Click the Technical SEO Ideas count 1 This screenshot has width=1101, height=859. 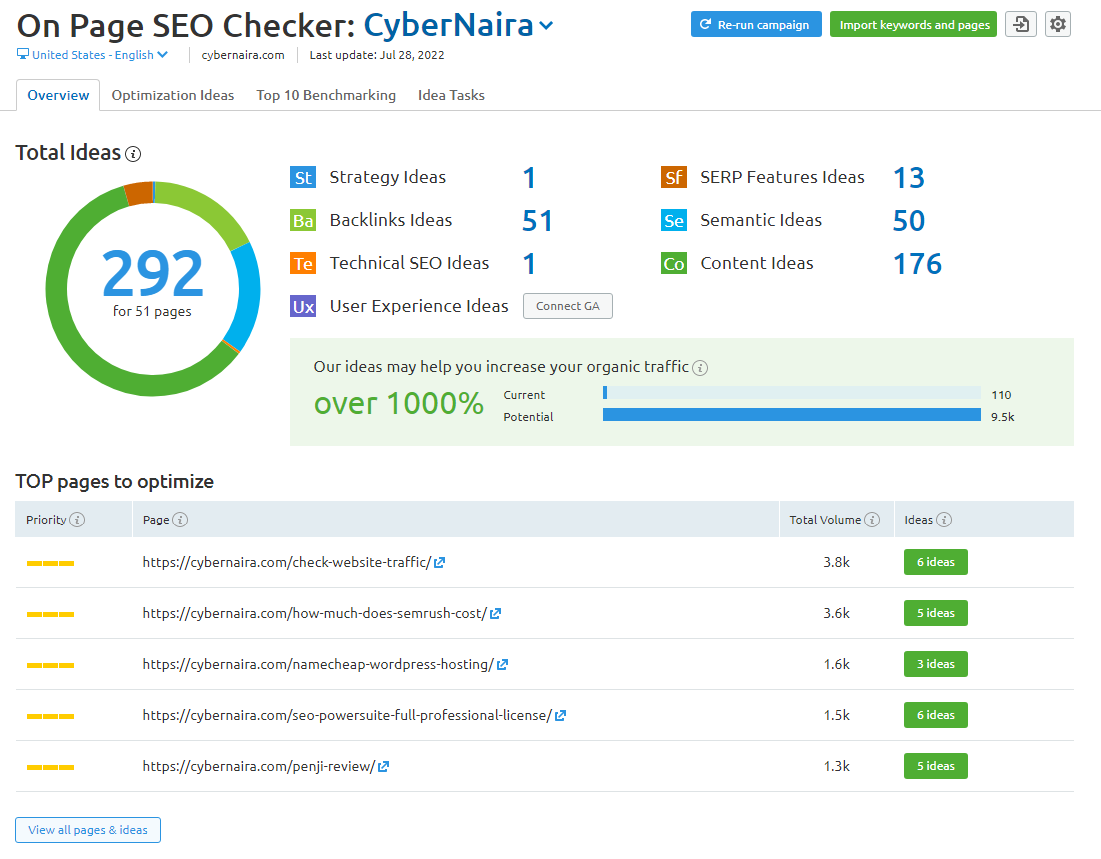coord(529,264)
